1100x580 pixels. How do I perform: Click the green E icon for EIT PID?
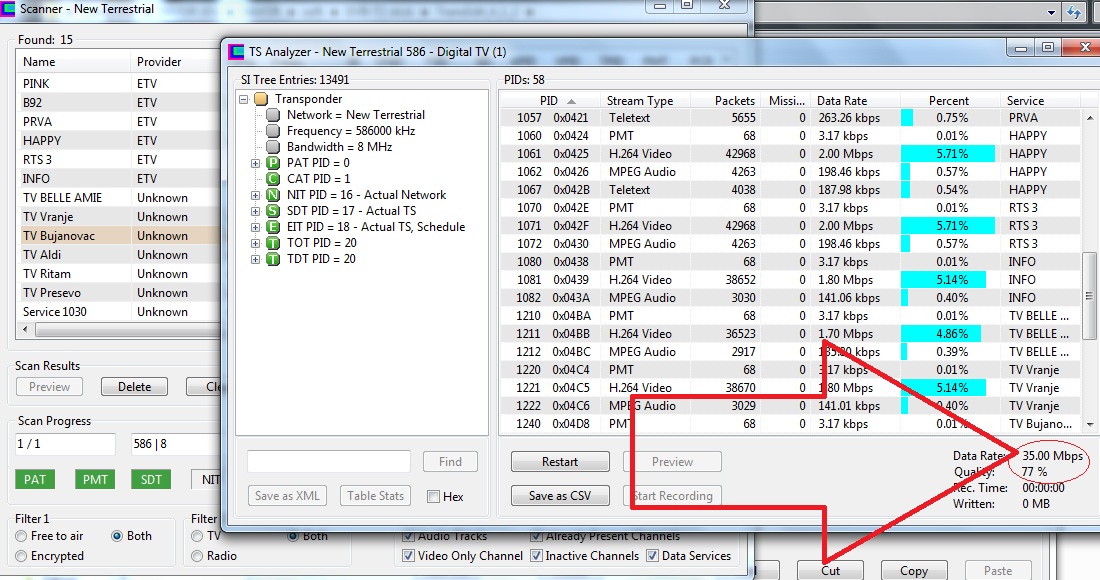[273, 227]
